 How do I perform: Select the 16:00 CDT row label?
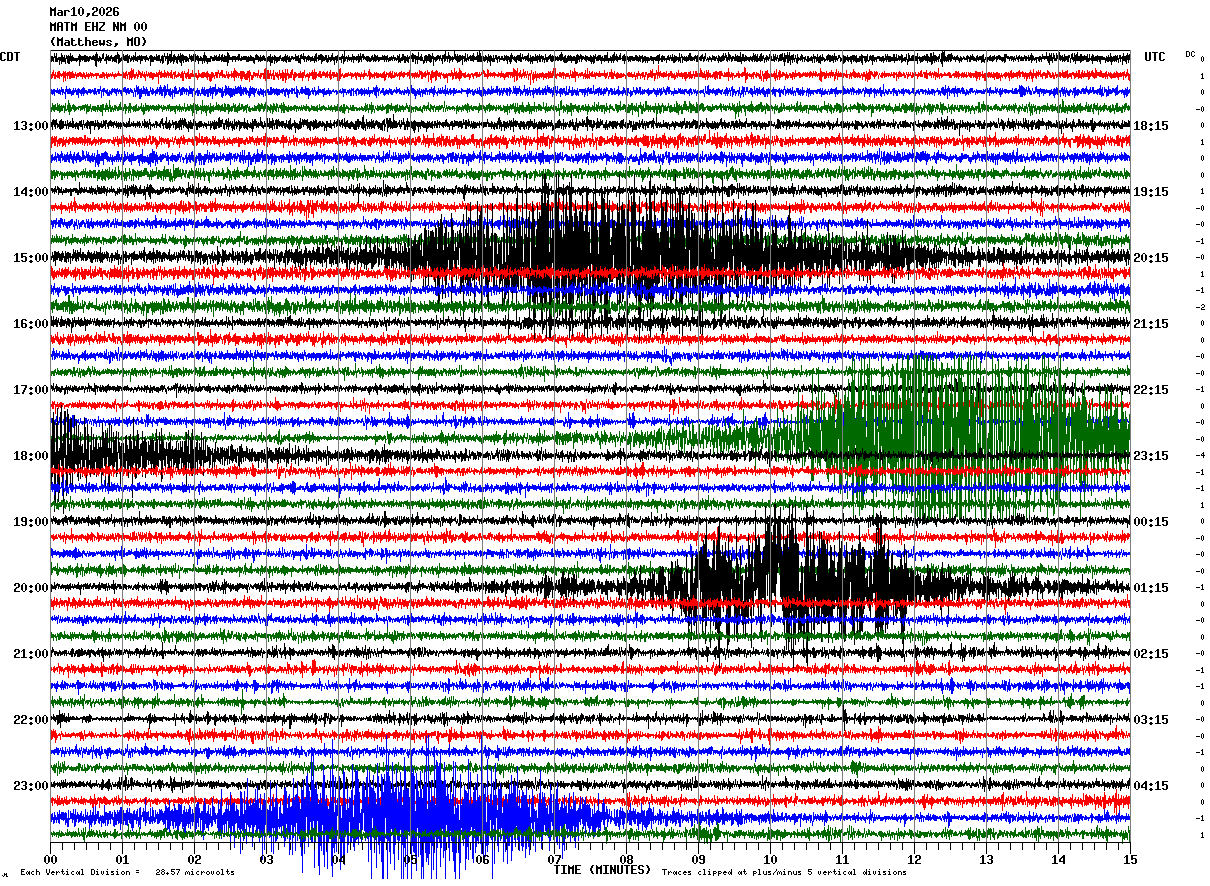[x=31, y=324]
